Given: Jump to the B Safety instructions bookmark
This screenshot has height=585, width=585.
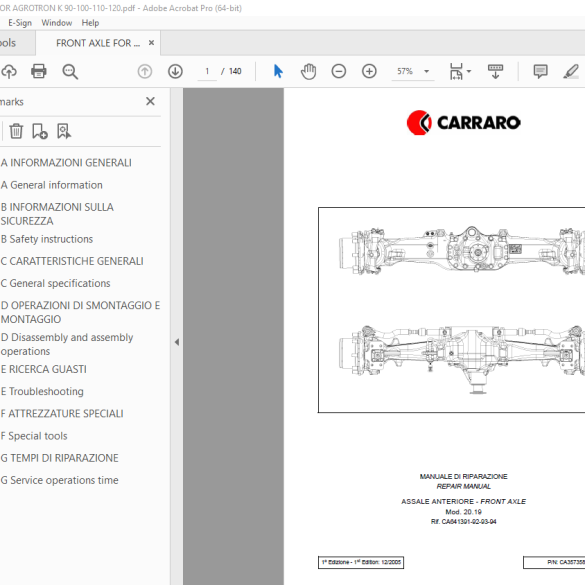Looking at the screenshot, I should pos(47,239).
